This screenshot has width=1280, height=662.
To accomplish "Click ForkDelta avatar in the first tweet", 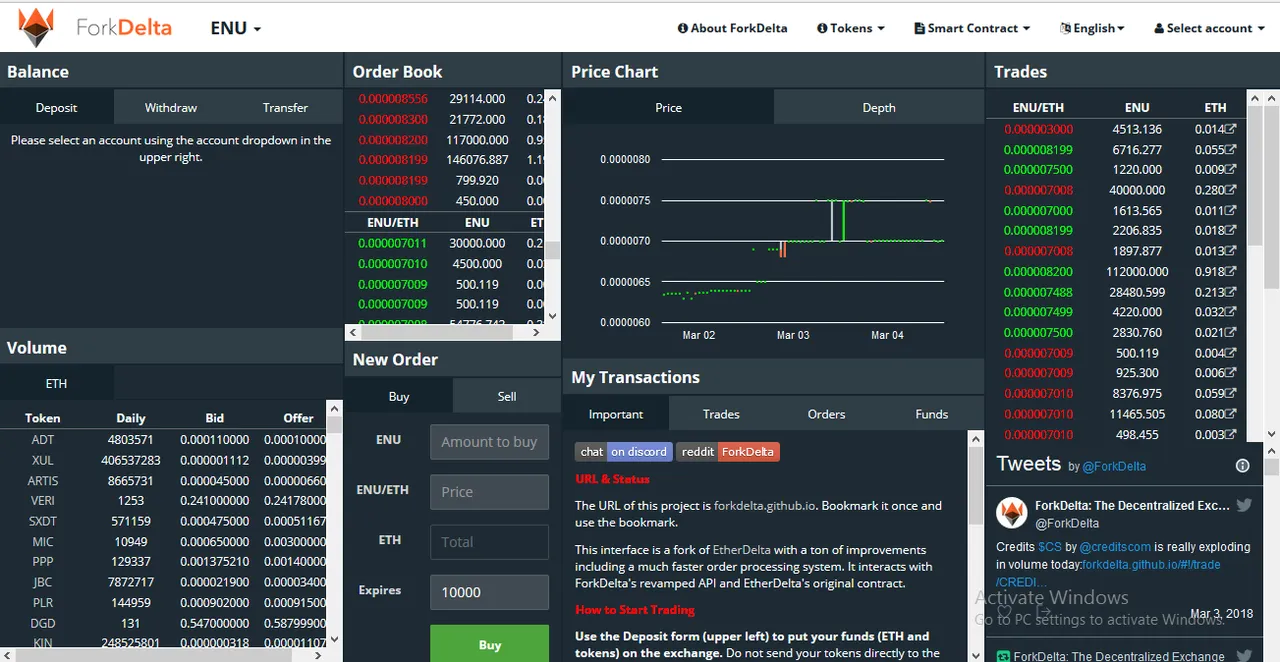I will coord(1012,513).
